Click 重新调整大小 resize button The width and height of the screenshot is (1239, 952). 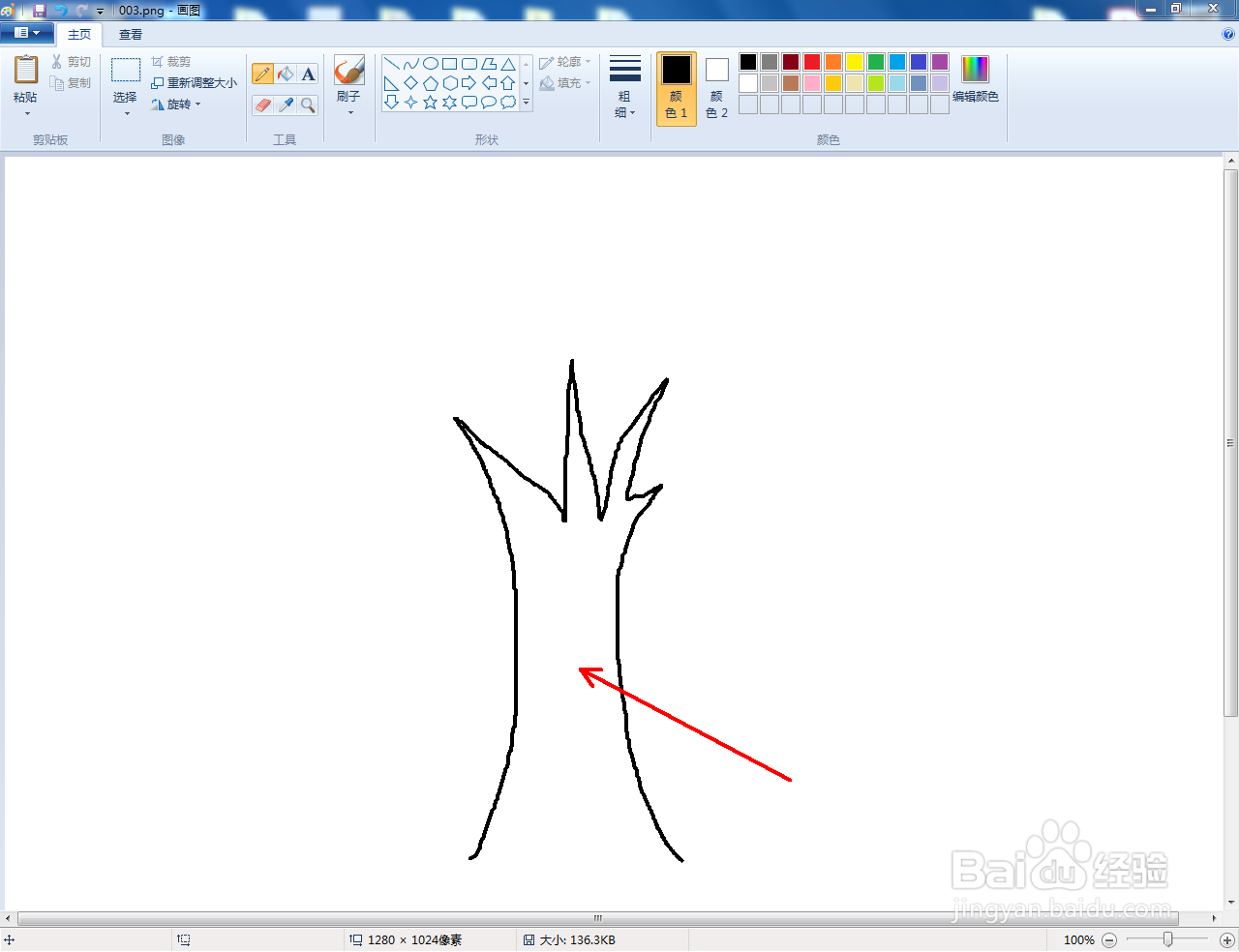point(194,83)
